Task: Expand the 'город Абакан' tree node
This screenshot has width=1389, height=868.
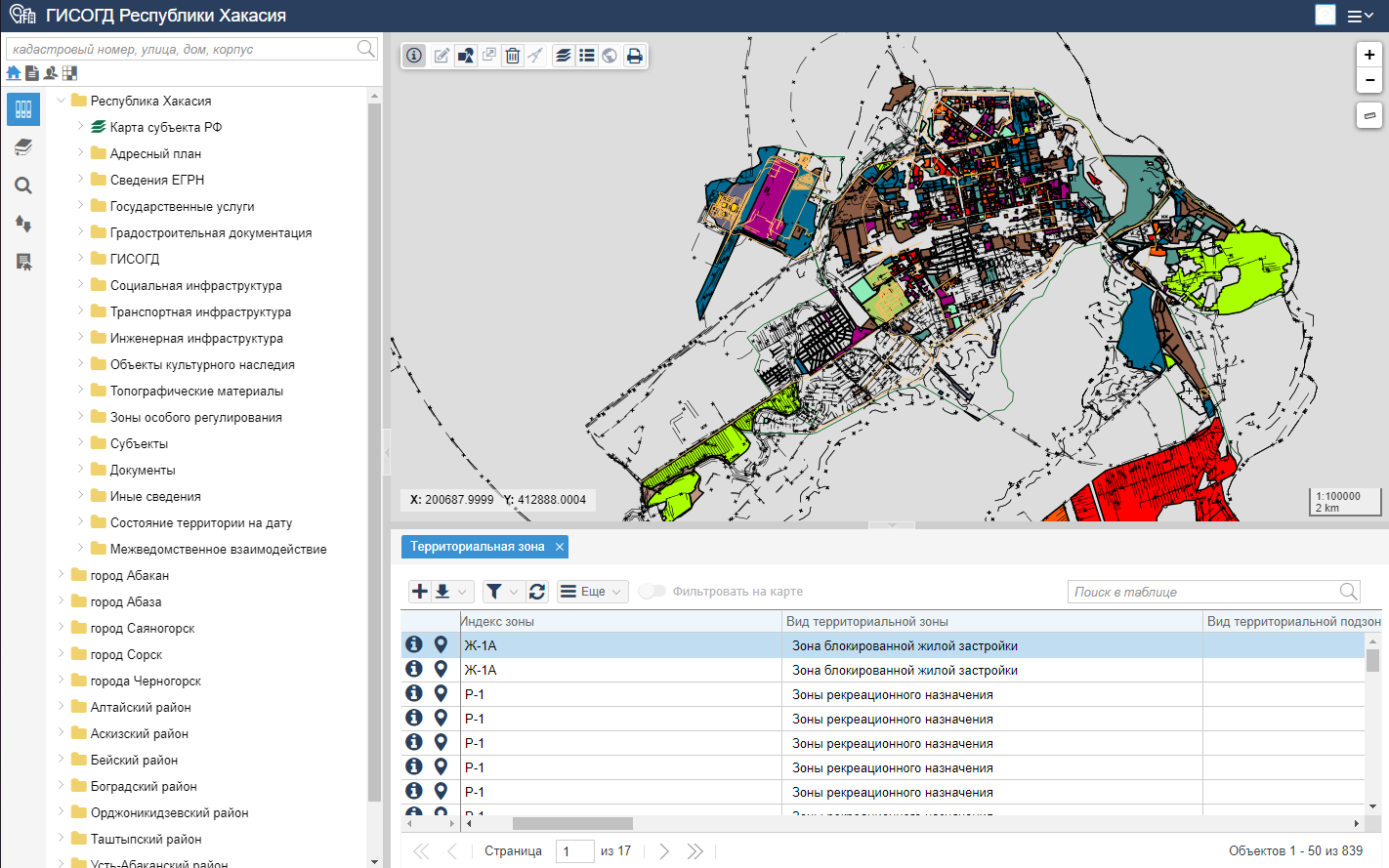Action: tap(62, 574)
